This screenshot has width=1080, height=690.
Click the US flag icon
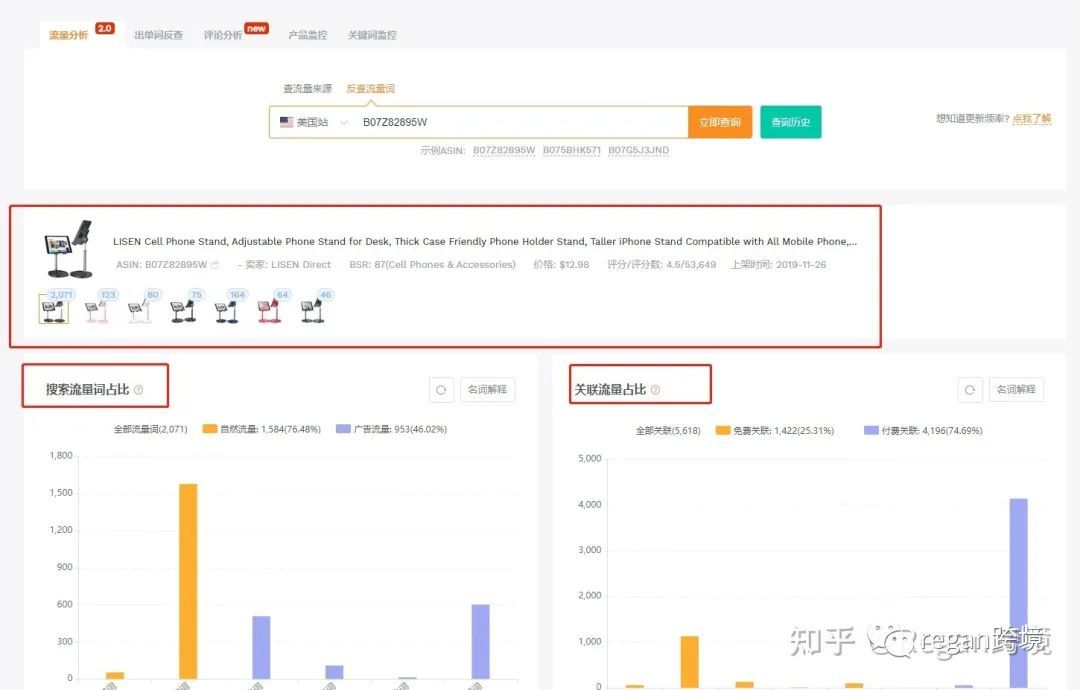(x=287, y=122)
